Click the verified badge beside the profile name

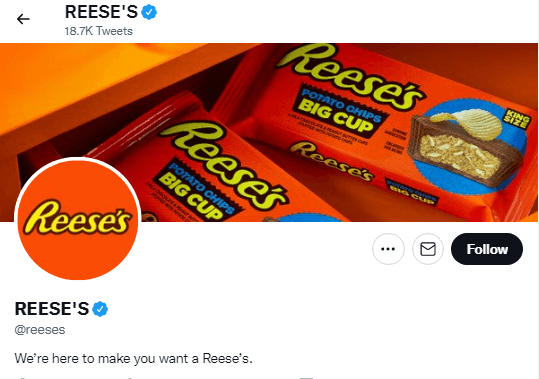[x=100, y=309]
